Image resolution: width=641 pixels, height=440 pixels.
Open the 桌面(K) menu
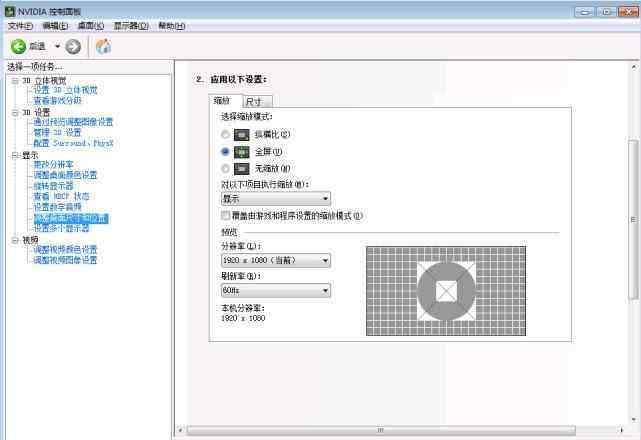91,26
